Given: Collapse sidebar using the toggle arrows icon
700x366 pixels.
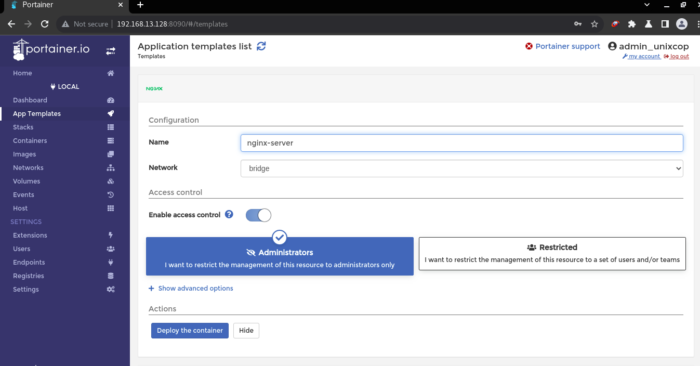Looking at the screenshot, I should click(110, 51).
